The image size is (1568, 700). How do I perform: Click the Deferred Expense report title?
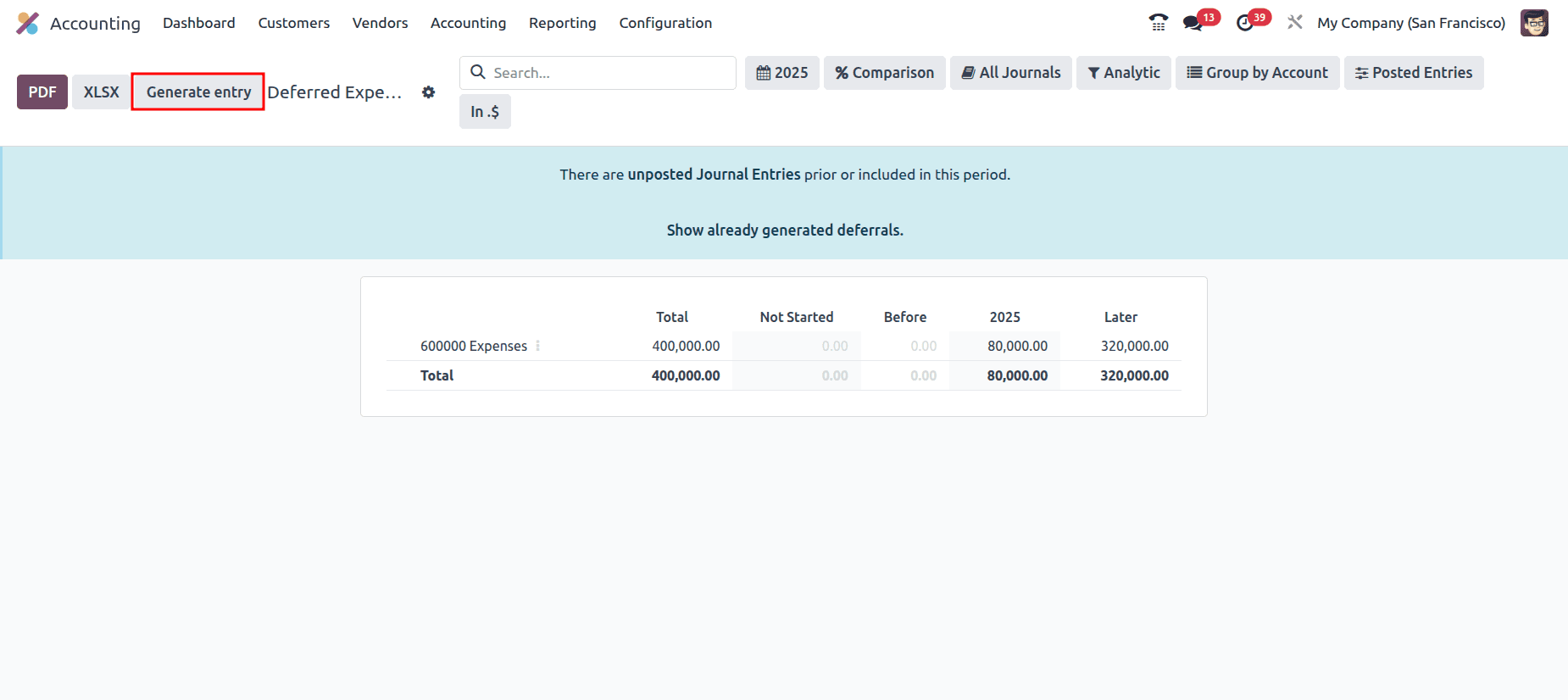point(335,92)
